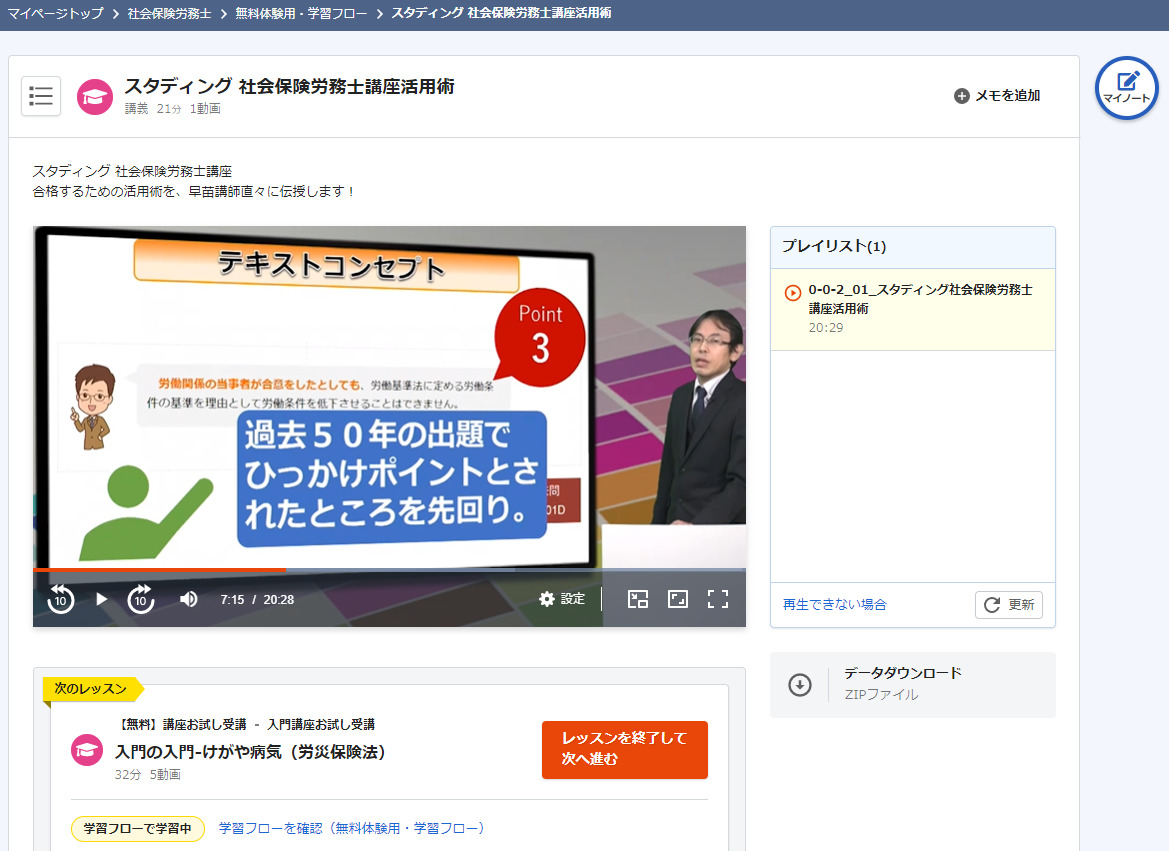
Task: Click the plus icon beside メモを追加
Action: point(962,96)
